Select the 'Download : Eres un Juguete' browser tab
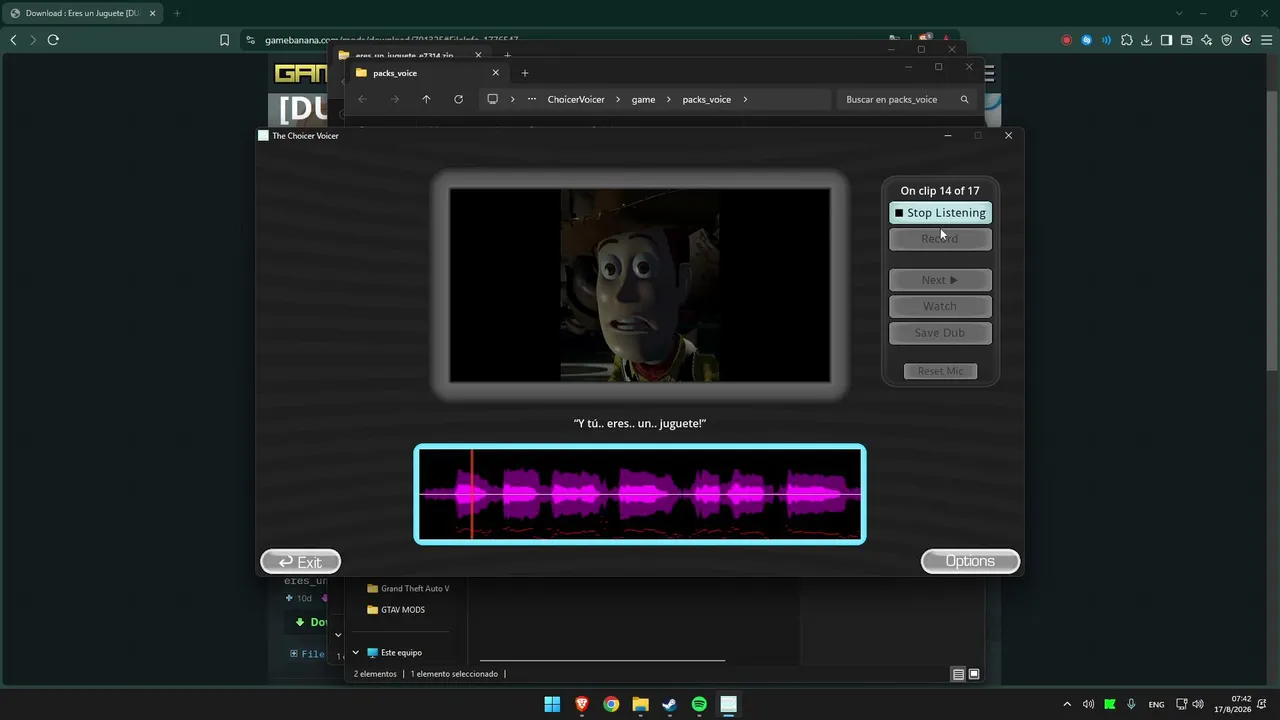The height and width of the screenshot is (720, 1280). pyautogui.click(x=82, y=13)
